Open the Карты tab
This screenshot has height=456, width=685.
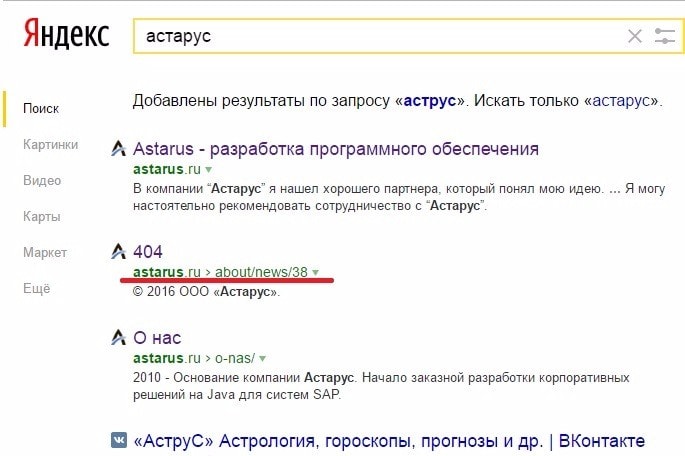[x=42, y=216]
